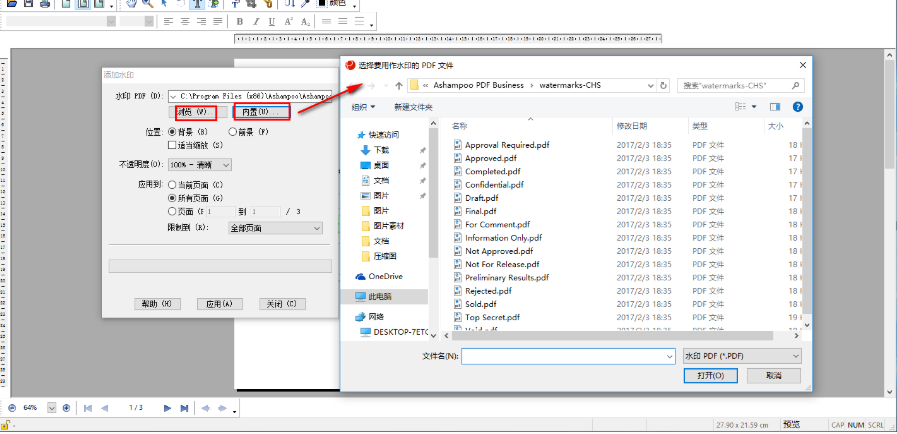The image size is (897, 434).
Task: Center text in formatting toolbar
Action: point(185,22)
